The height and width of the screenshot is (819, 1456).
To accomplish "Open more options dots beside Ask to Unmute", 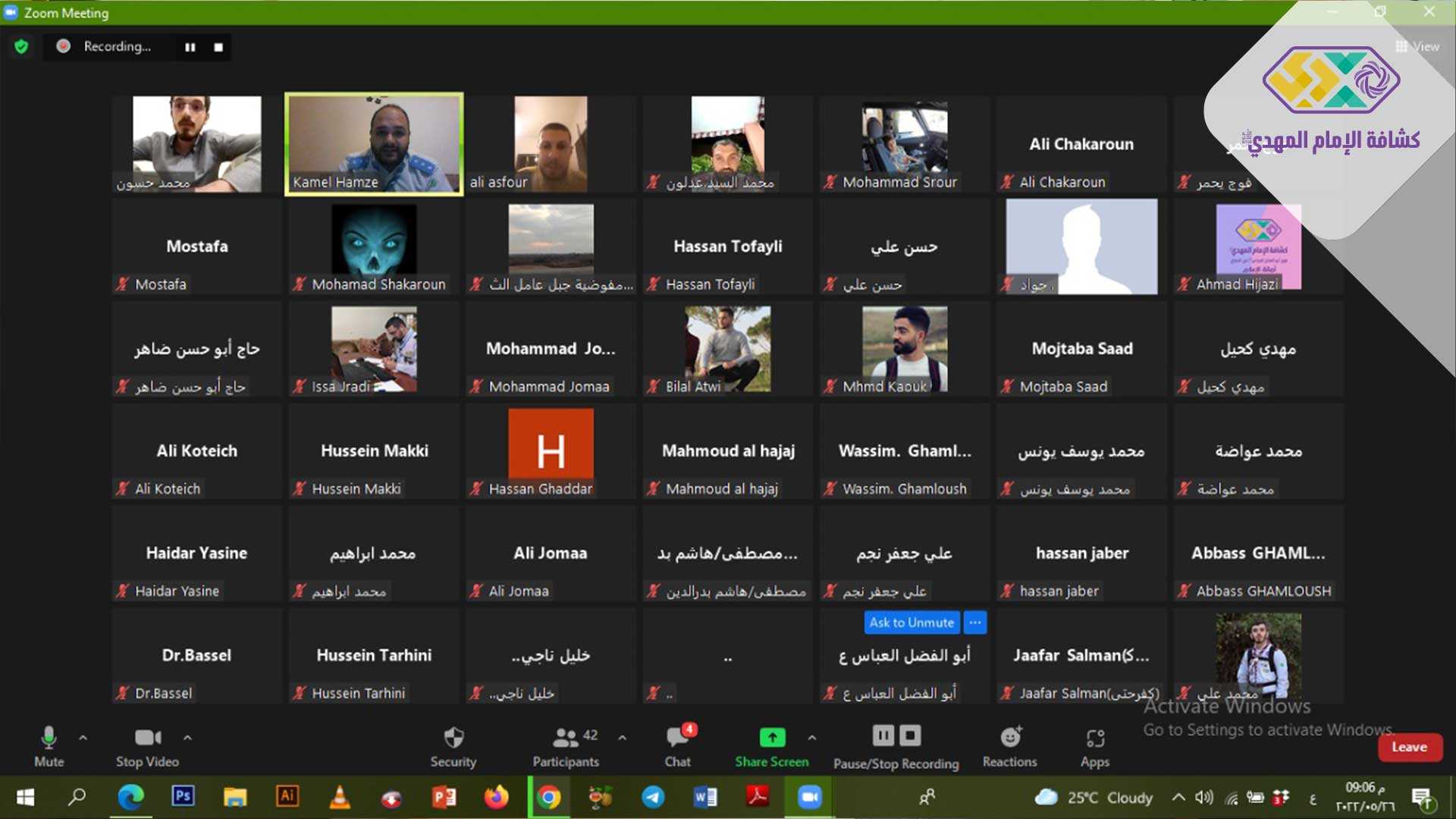I will point(975,623).
